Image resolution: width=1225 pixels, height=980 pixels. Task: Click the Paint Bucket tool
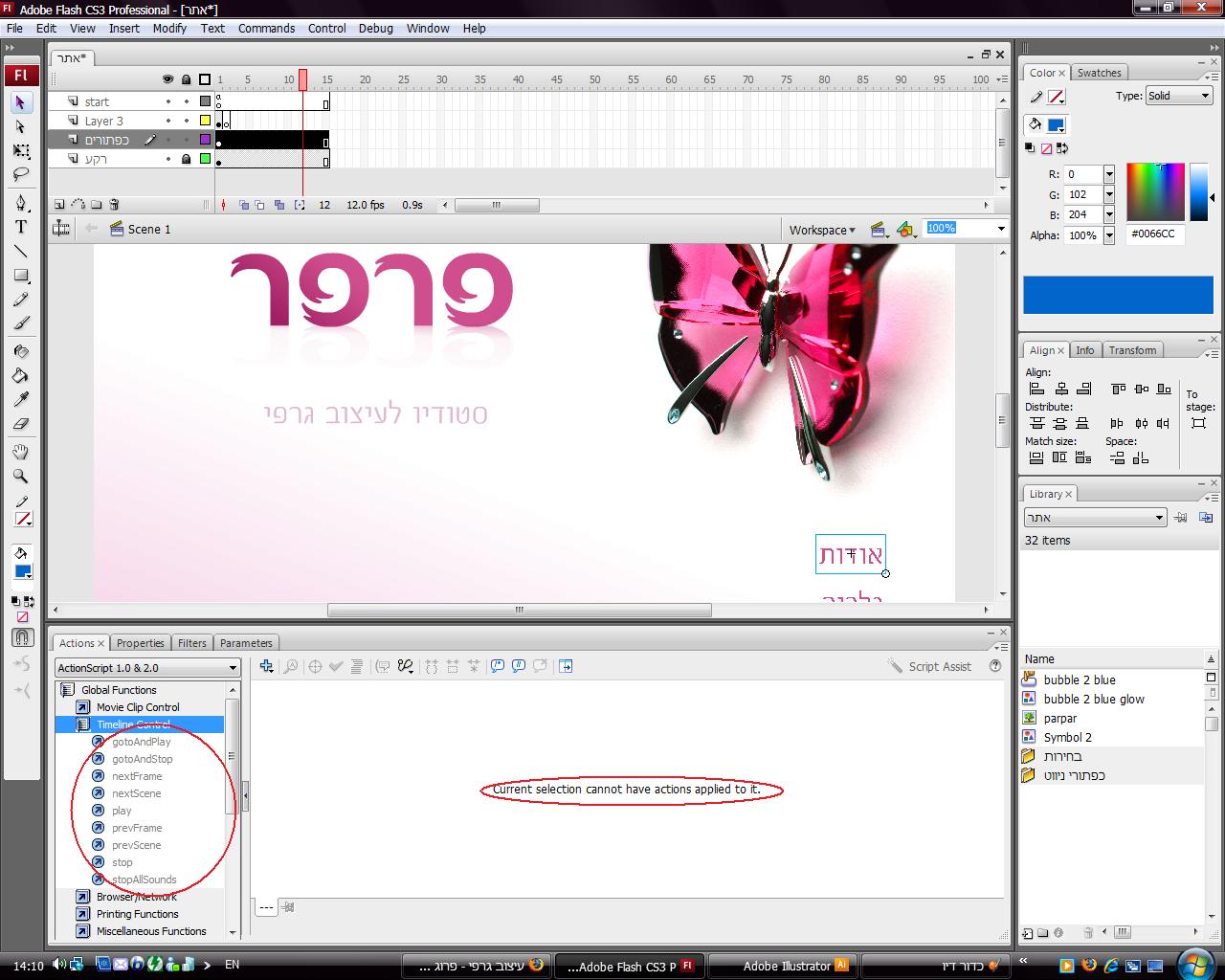tap(20, 375)
